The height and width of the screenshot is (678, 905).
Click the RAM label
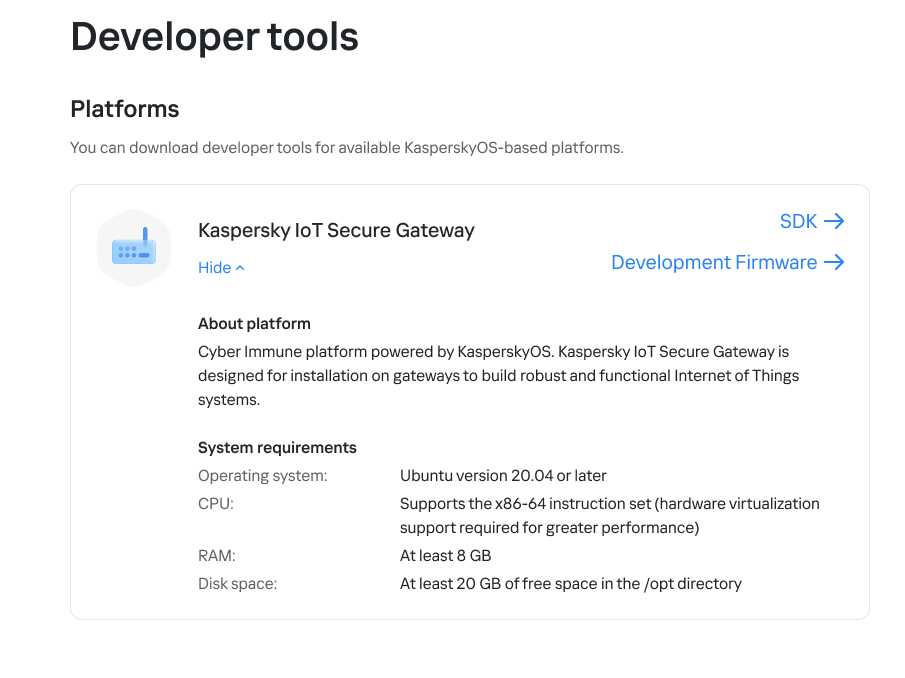coord(217,555)
